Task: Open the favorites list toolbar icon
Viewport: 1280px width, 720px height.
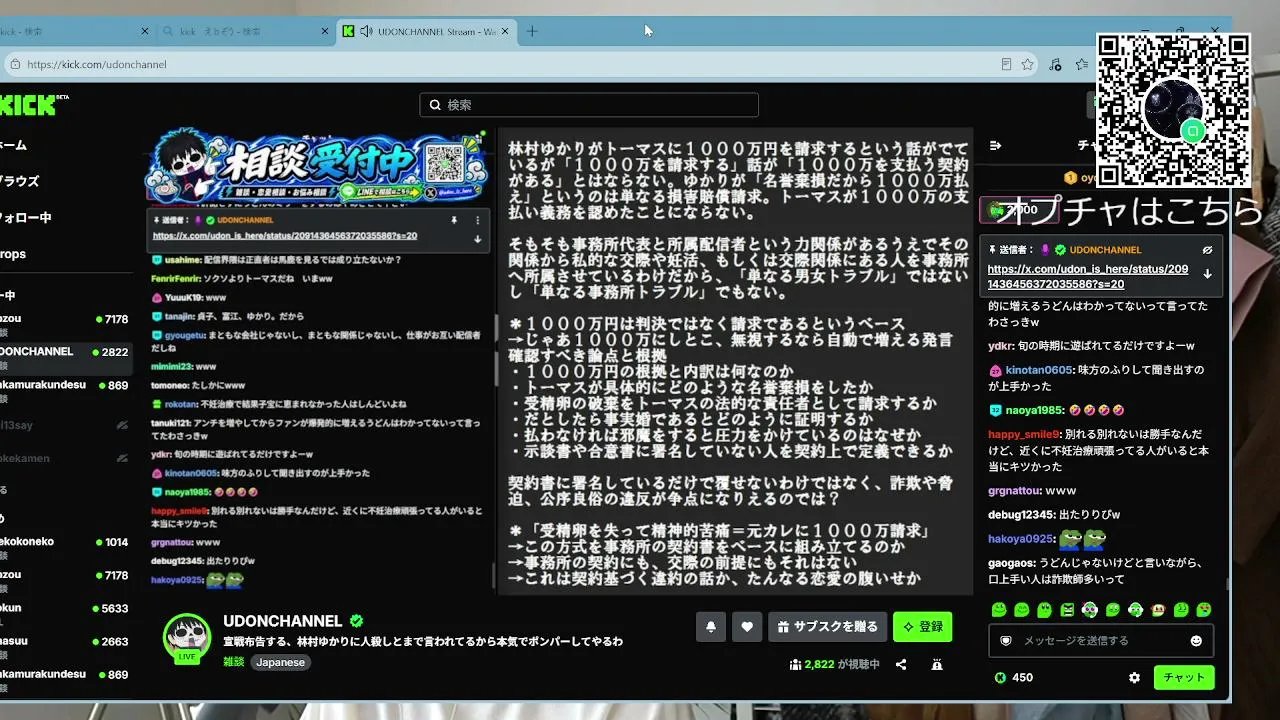Action: (x=1081, y=64)
